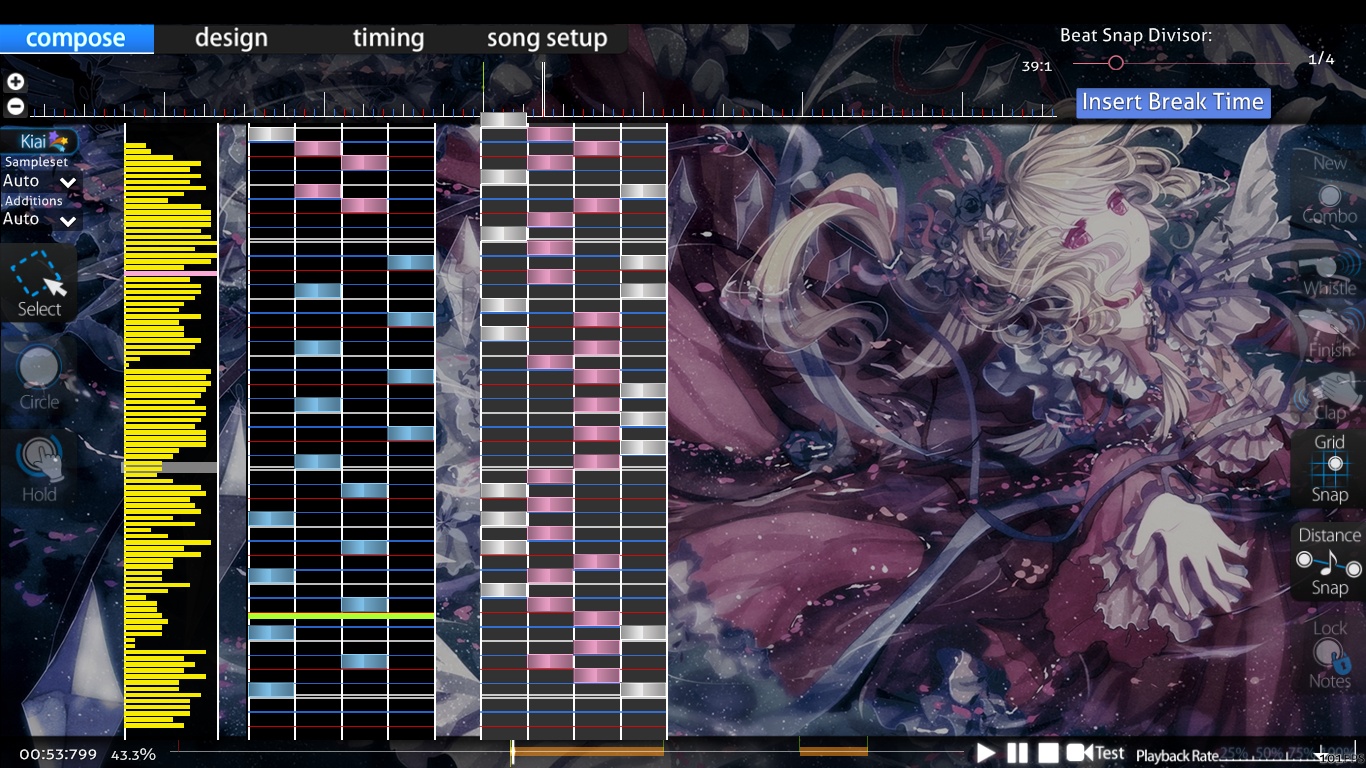
Task: Go to the song setup tab
Action: [547, 38]
